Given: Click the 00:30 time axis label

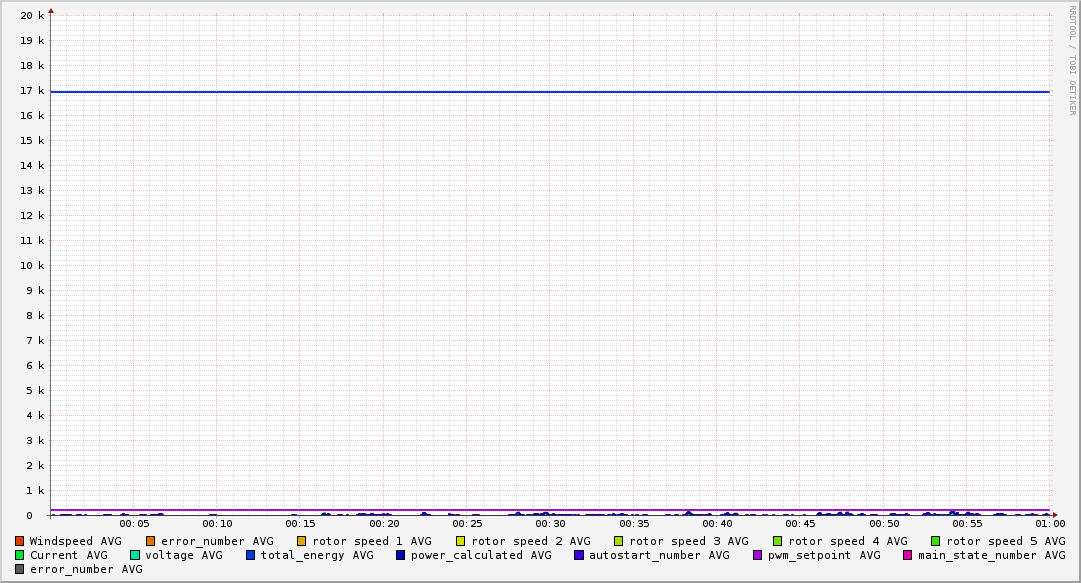Looking at the screenshot, I should click(550, 523).
